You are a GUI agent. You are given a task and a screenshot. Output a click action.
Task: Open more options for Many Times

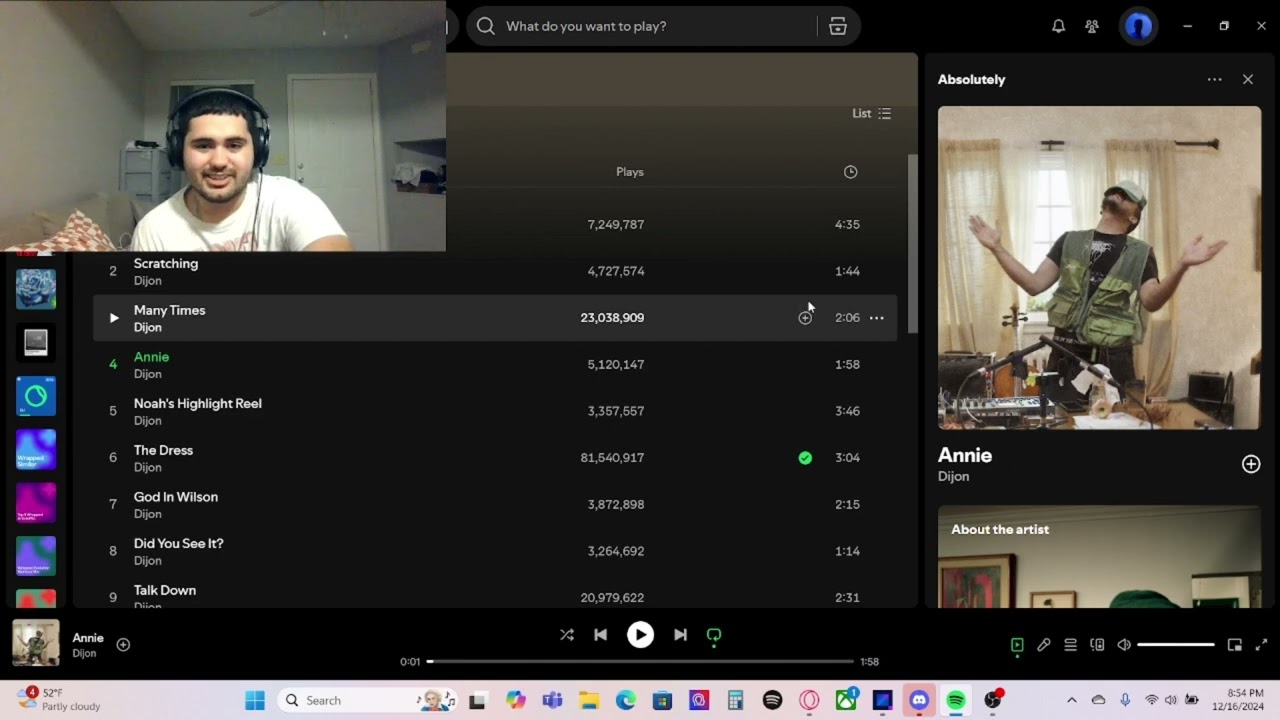coord(877,318)
